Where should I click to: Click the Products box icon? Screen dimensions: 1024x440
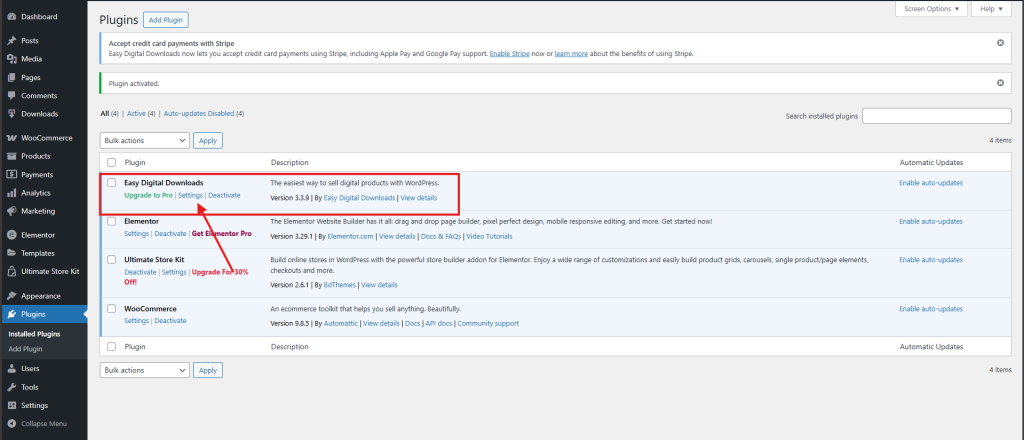tap(11, 156)
